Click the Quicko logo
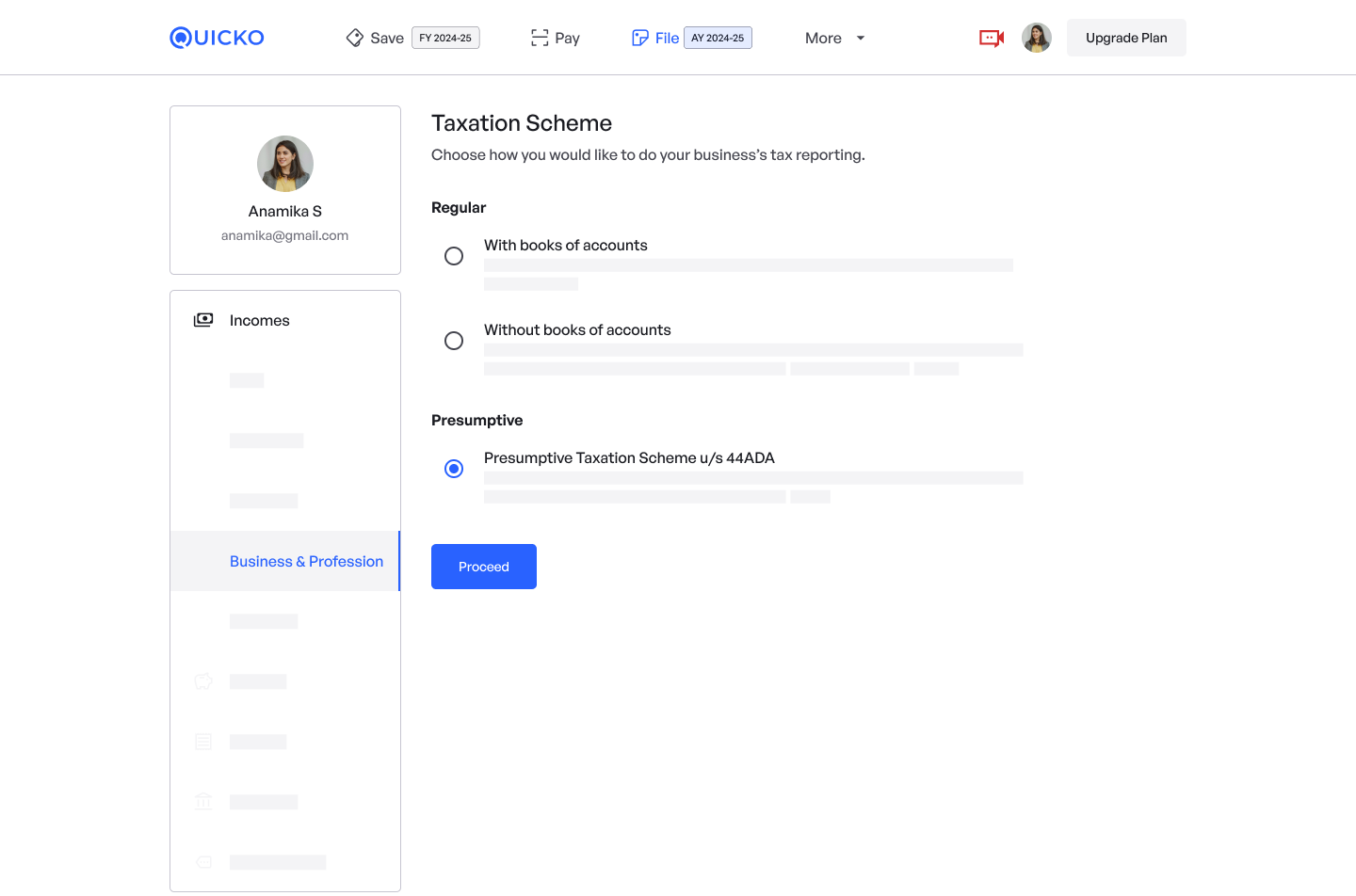Screen dimensions: 1356x896 (217, 38)
